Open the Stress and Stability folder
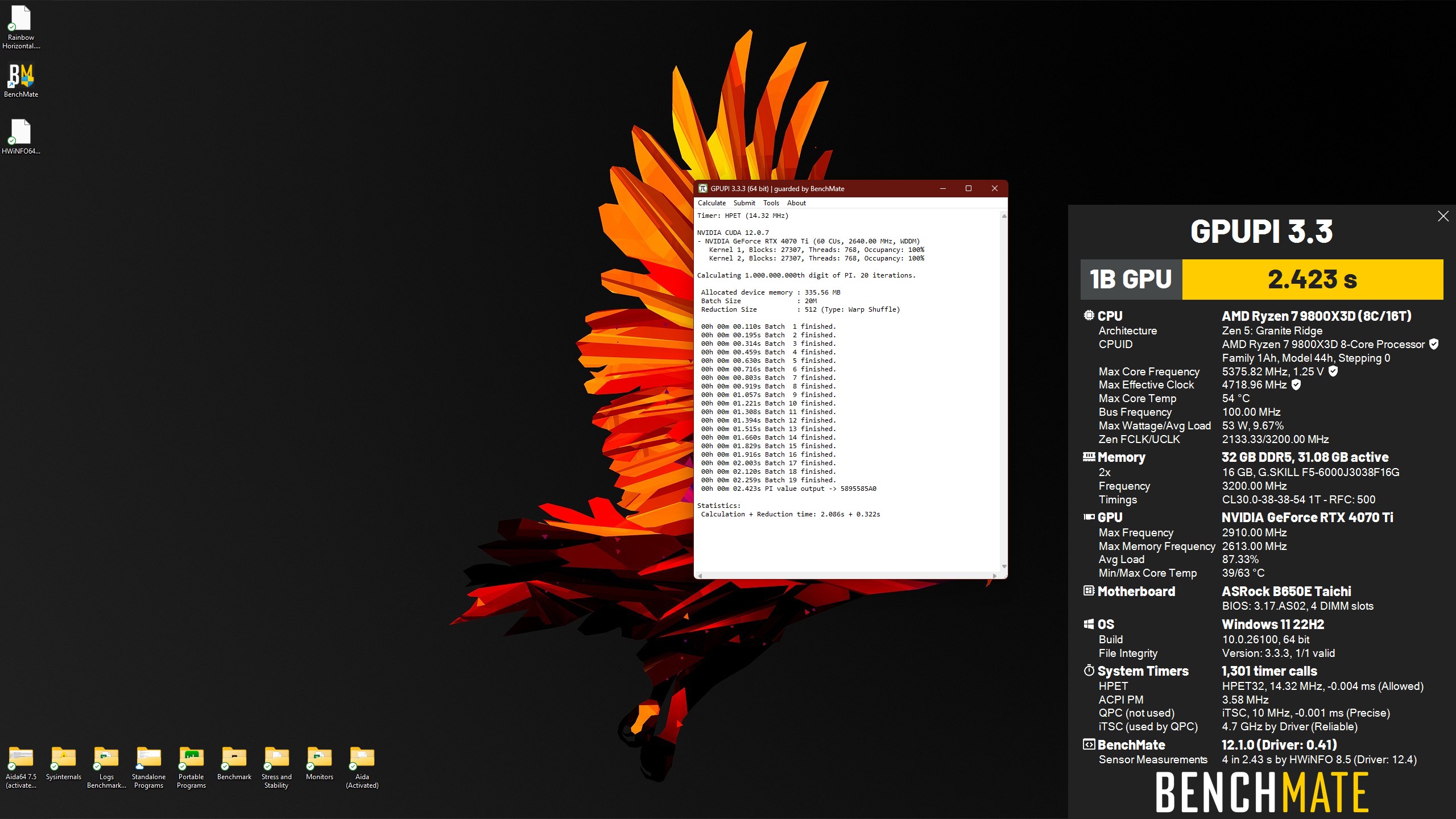Viewport: 1456px width, 819px height. tap(277, 768)
